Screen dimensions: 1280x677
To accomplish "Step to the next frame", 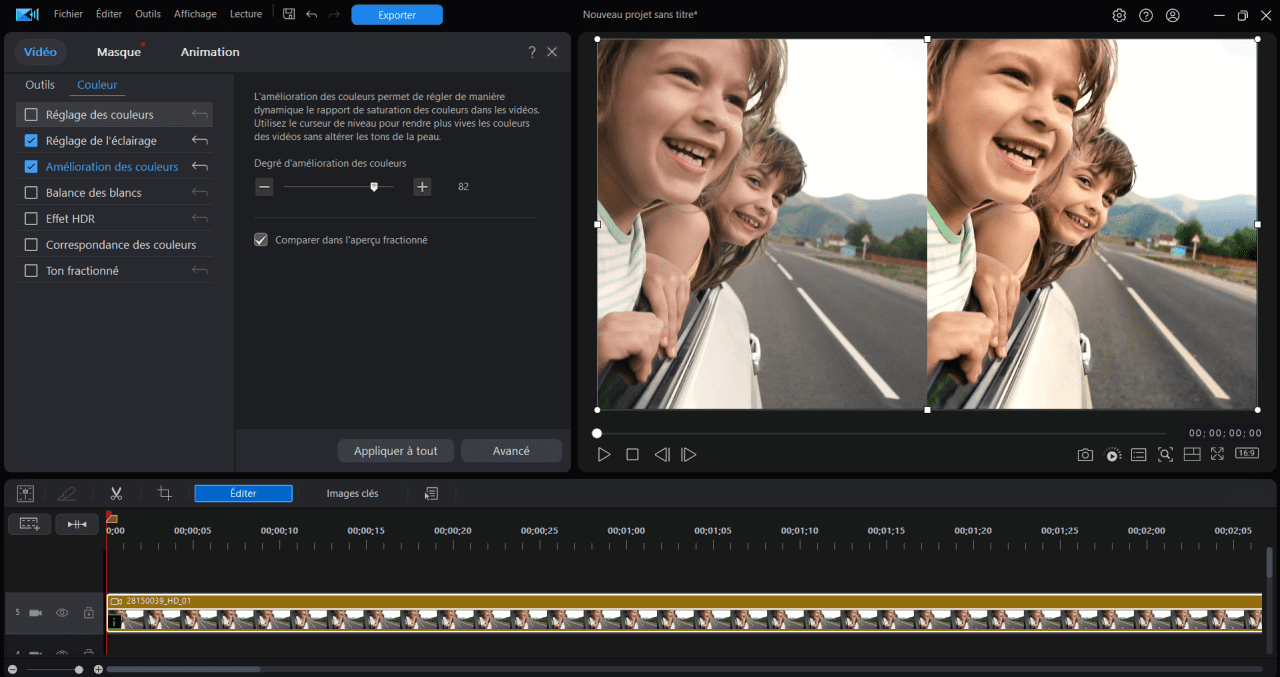I will [x=688, y=454].
